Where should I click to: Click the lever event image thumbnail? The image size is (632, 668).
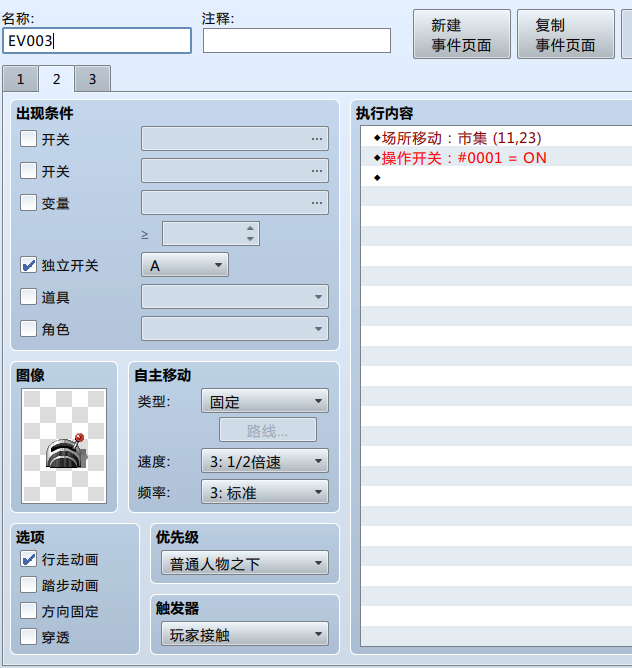64,446
